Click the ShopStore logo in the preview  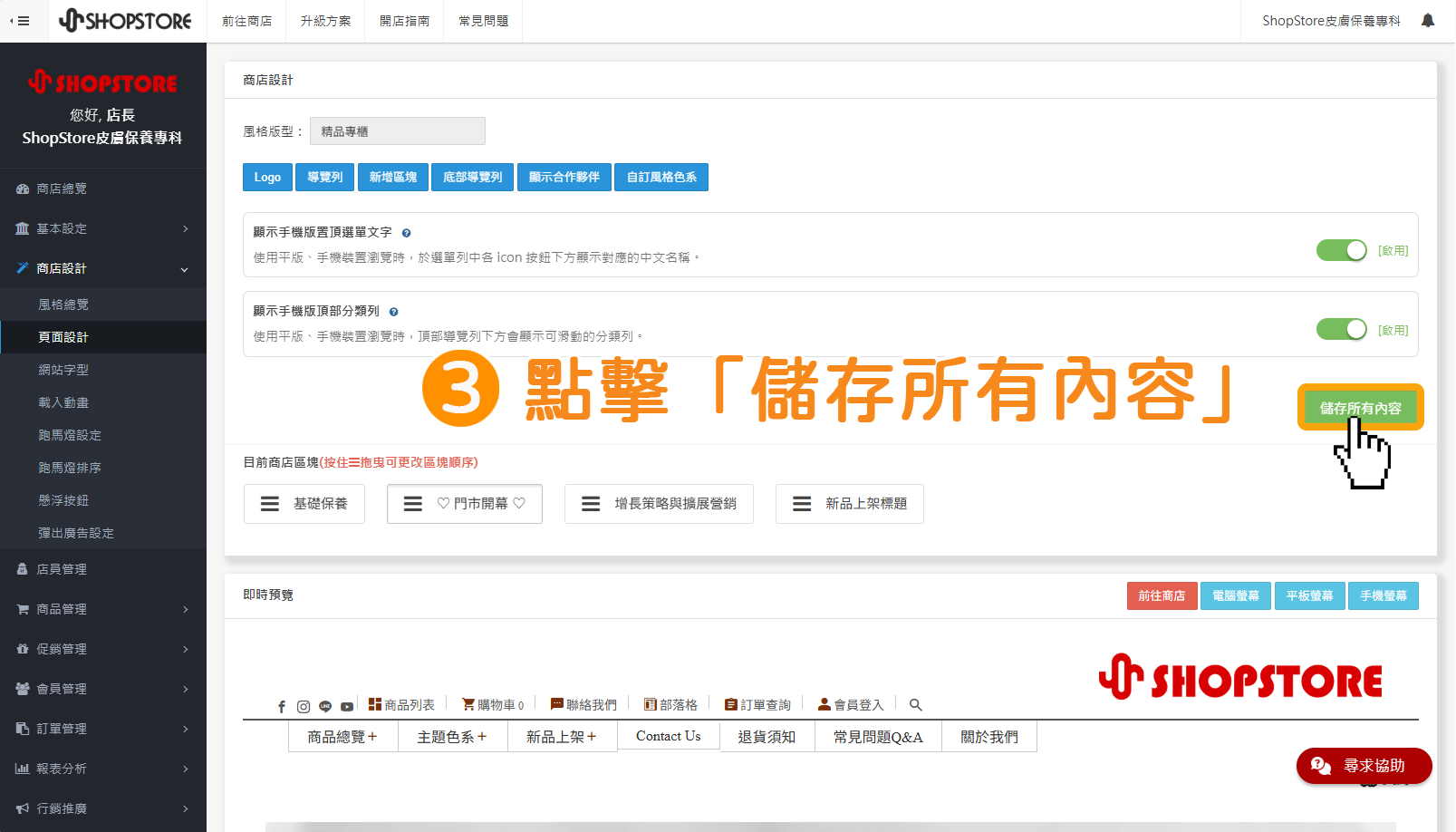(x=1240, y=677)
